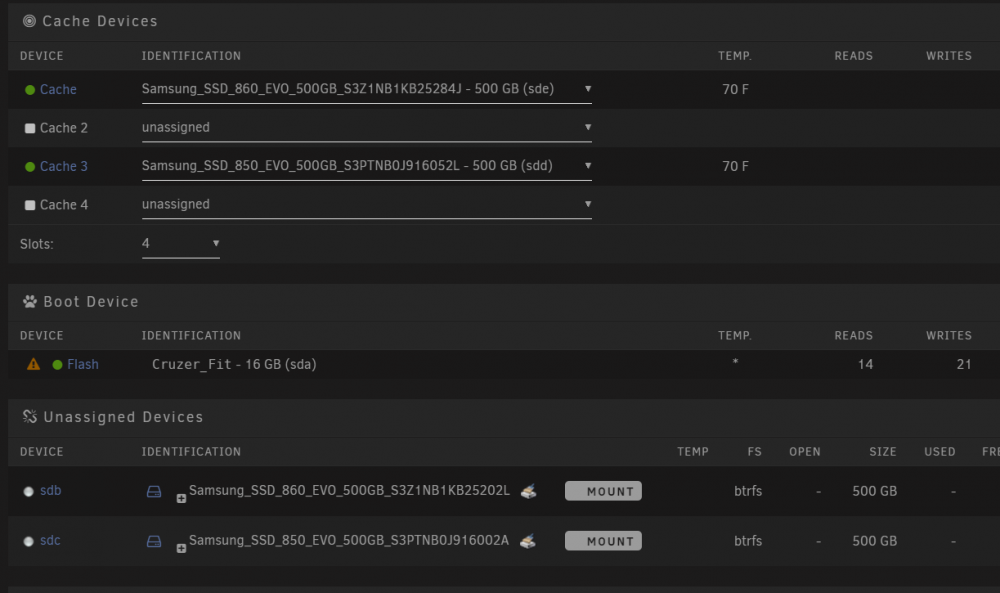Click the SIZE column header in Unassigned Devices
The width and height of the screenshot is (1000, 593).
coord(883,451)
